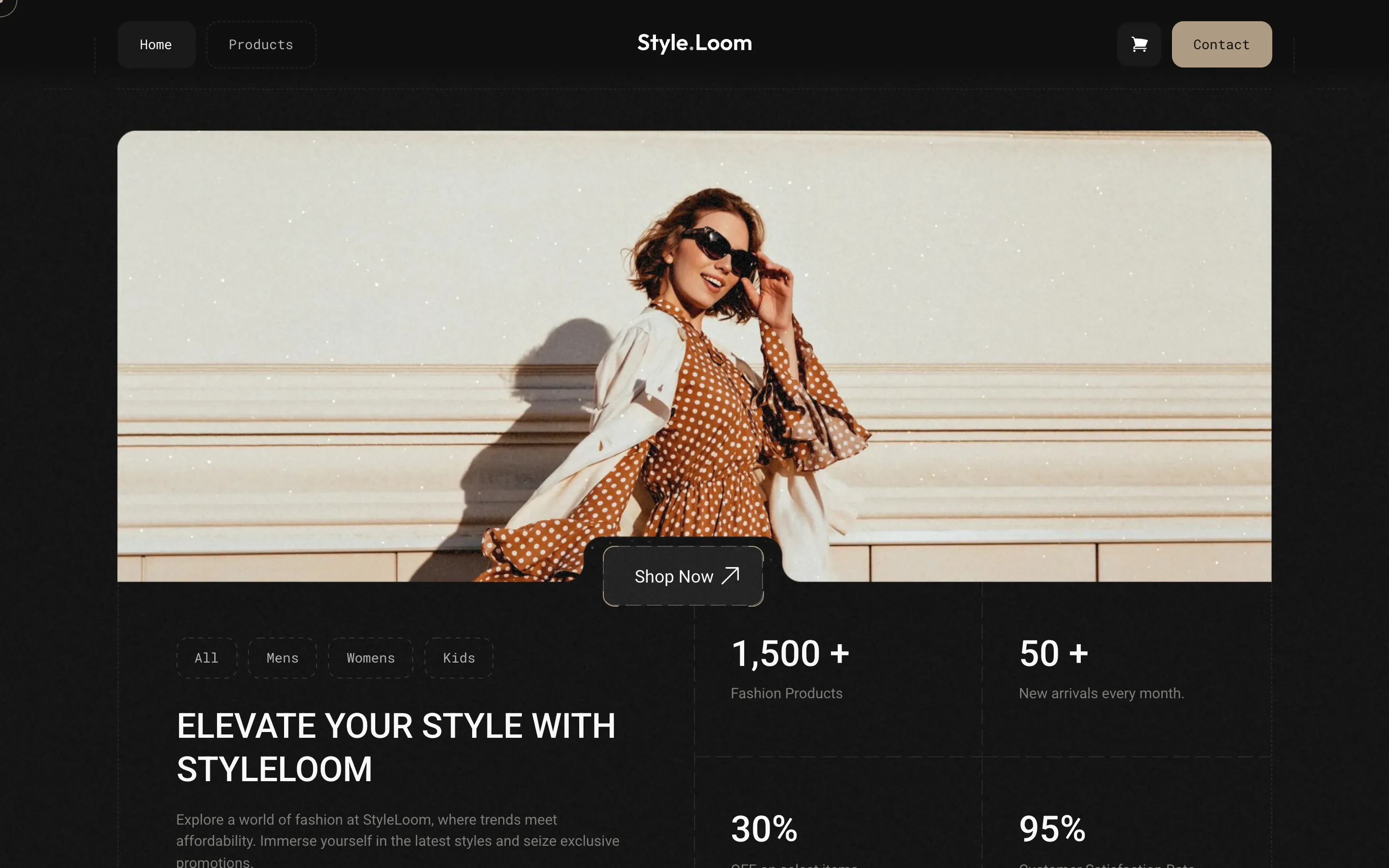Viewport: 1389px width, 868px height.
Task: Select the All category filter
Action: 206,658
